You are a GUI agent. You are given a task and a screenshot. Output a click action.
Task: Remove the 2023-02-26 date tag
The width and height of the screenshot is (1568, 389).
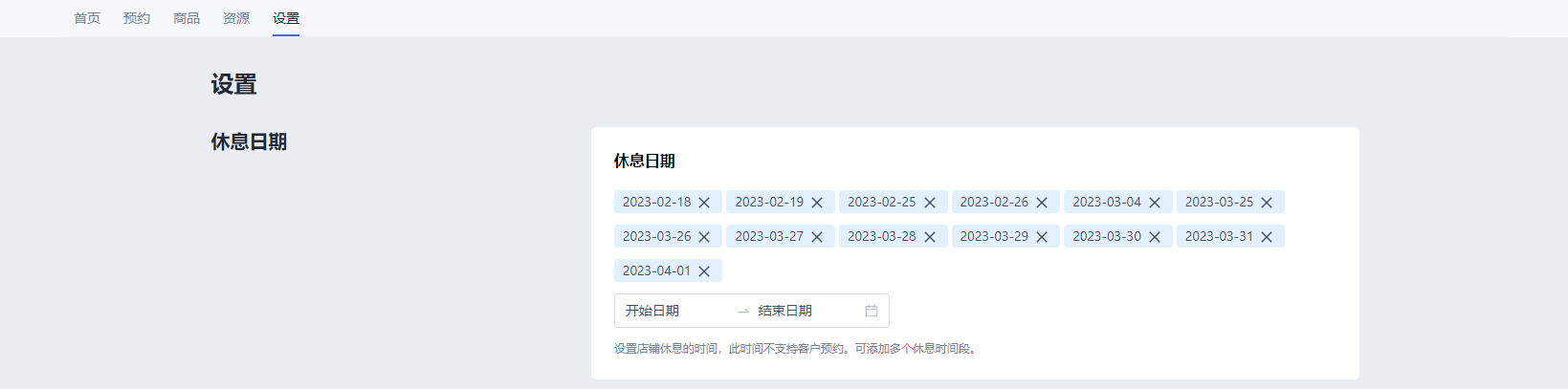1042,203
